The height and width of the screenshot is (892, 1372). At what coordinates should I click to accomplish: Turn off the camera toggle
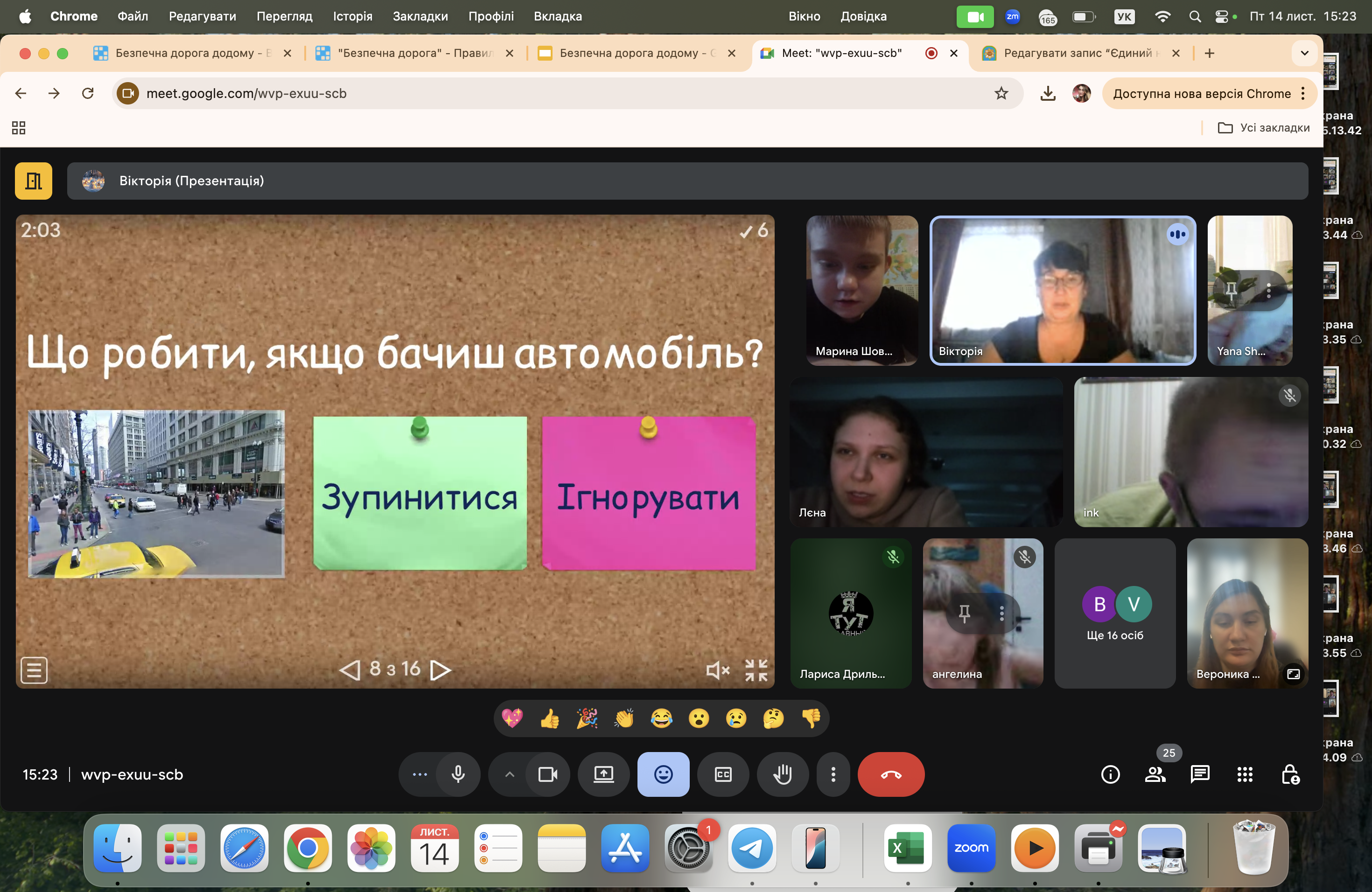[x=547, y=774]
